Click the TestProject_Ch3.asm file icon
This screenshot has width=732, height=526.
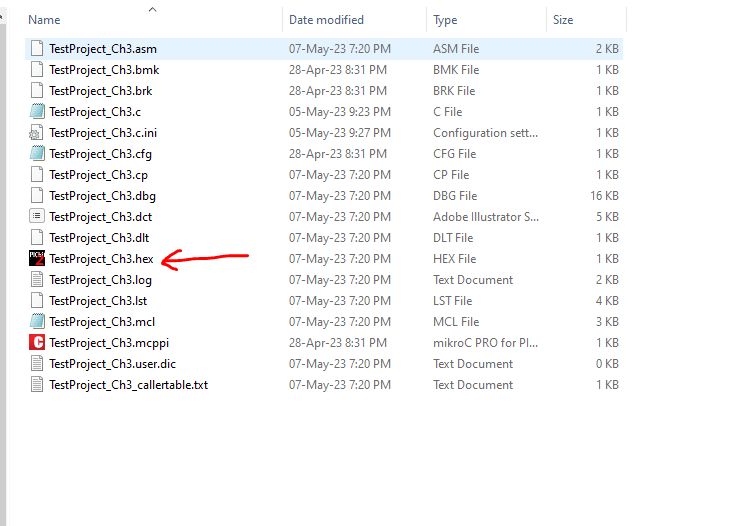click(37, 49)
